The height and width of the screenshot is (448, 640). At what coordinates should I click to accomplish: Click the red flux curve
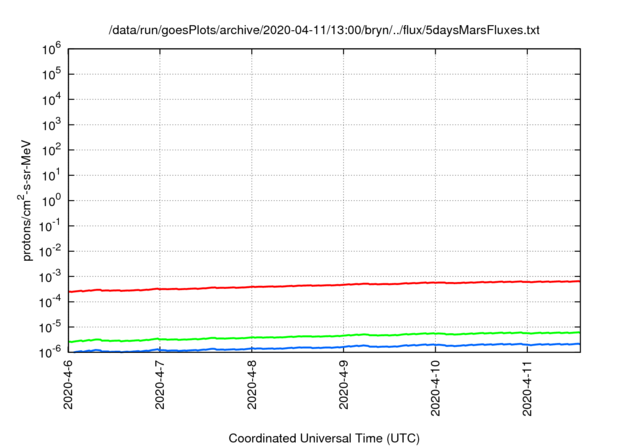tap(324, 286)
